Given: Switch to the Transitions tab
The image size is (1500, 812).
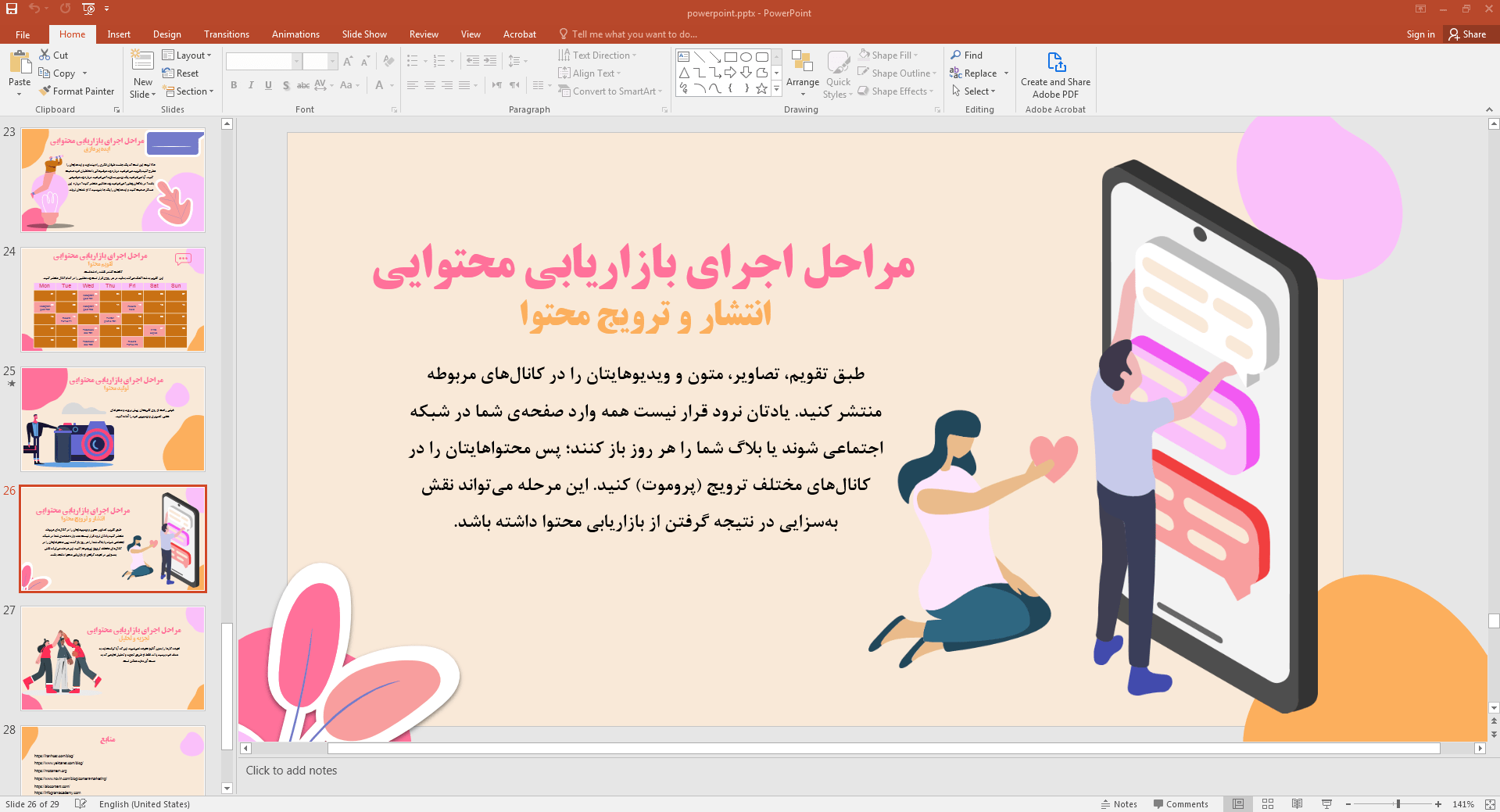Looking at the screenshot, I should coord(227,34).
